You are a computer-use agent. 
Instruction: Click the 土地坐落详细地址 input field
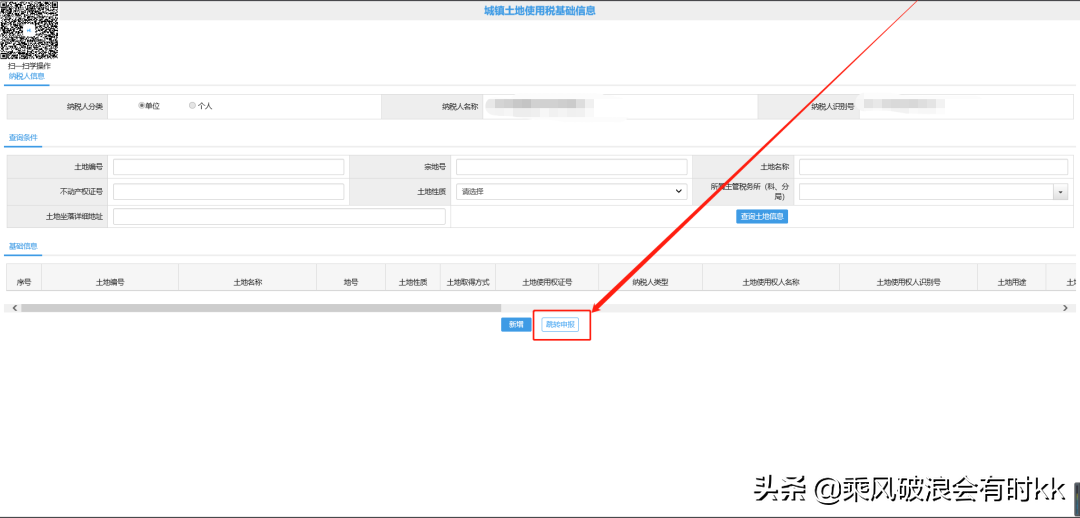[279, 216]
